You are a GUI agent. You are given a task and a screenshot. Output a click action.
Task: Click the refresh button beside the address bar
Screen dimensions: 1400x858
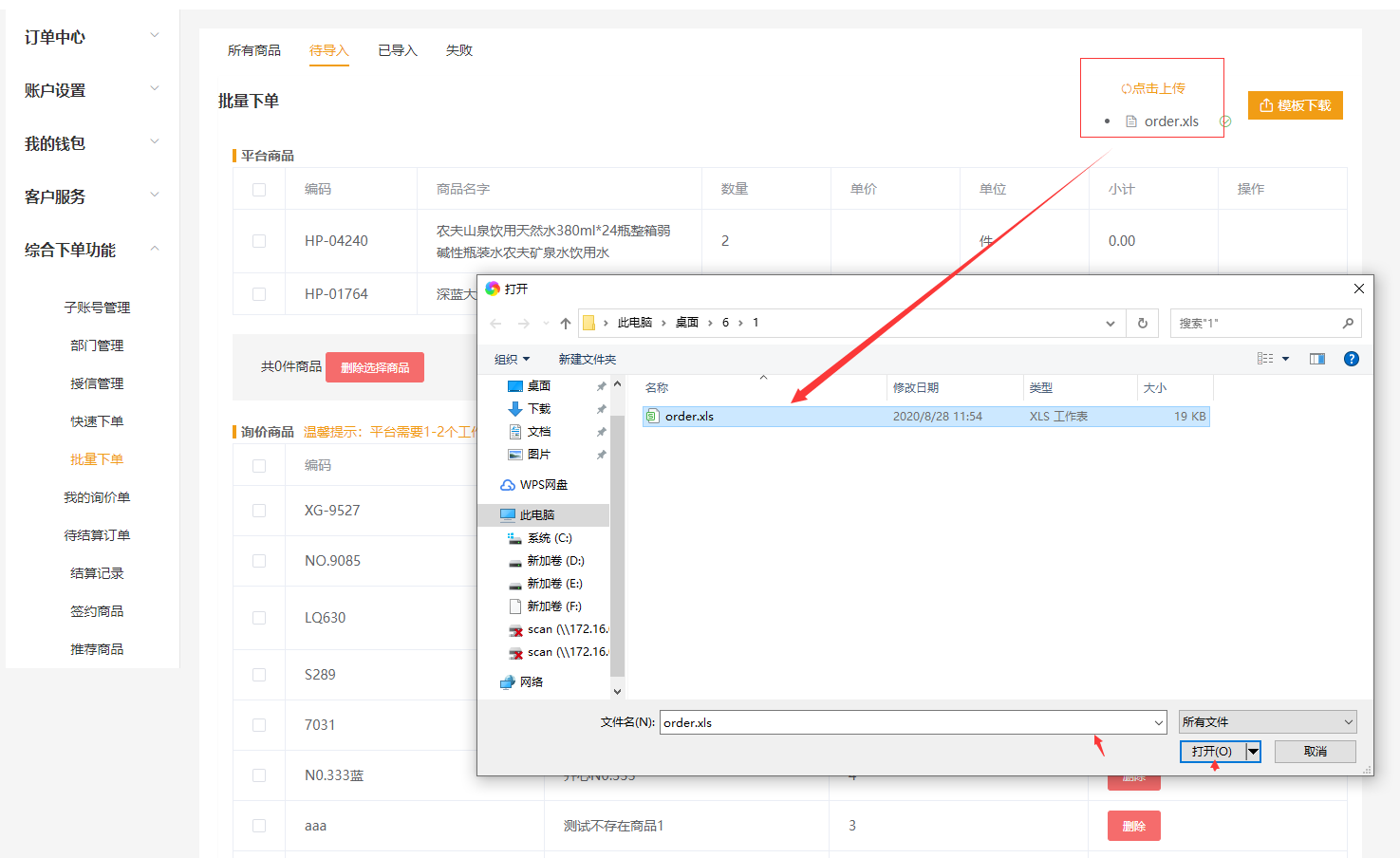(1143, 324)
